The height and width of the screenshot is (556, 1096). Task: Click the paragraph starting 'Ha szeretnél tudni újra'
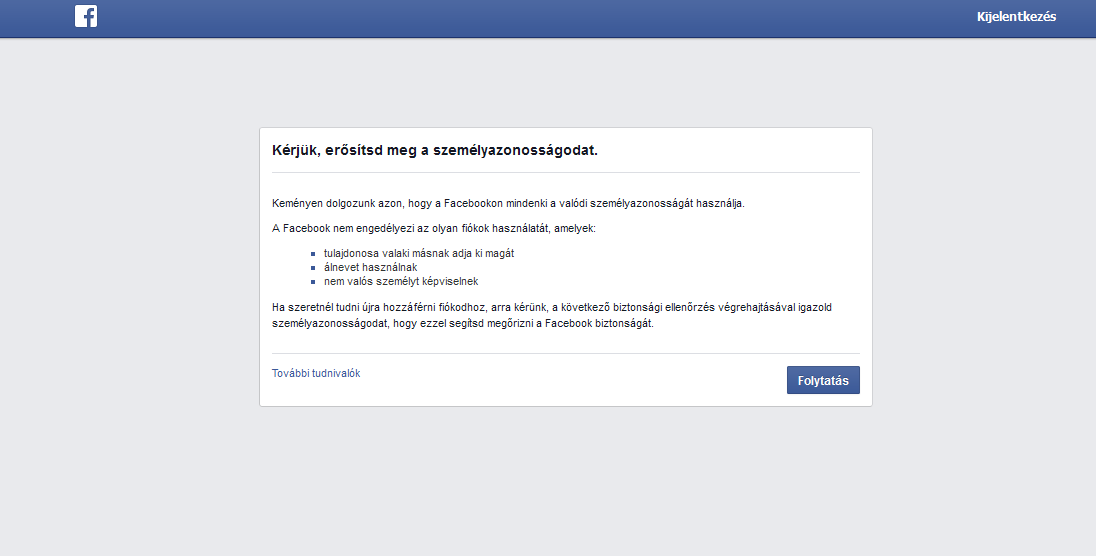point(551,307)
